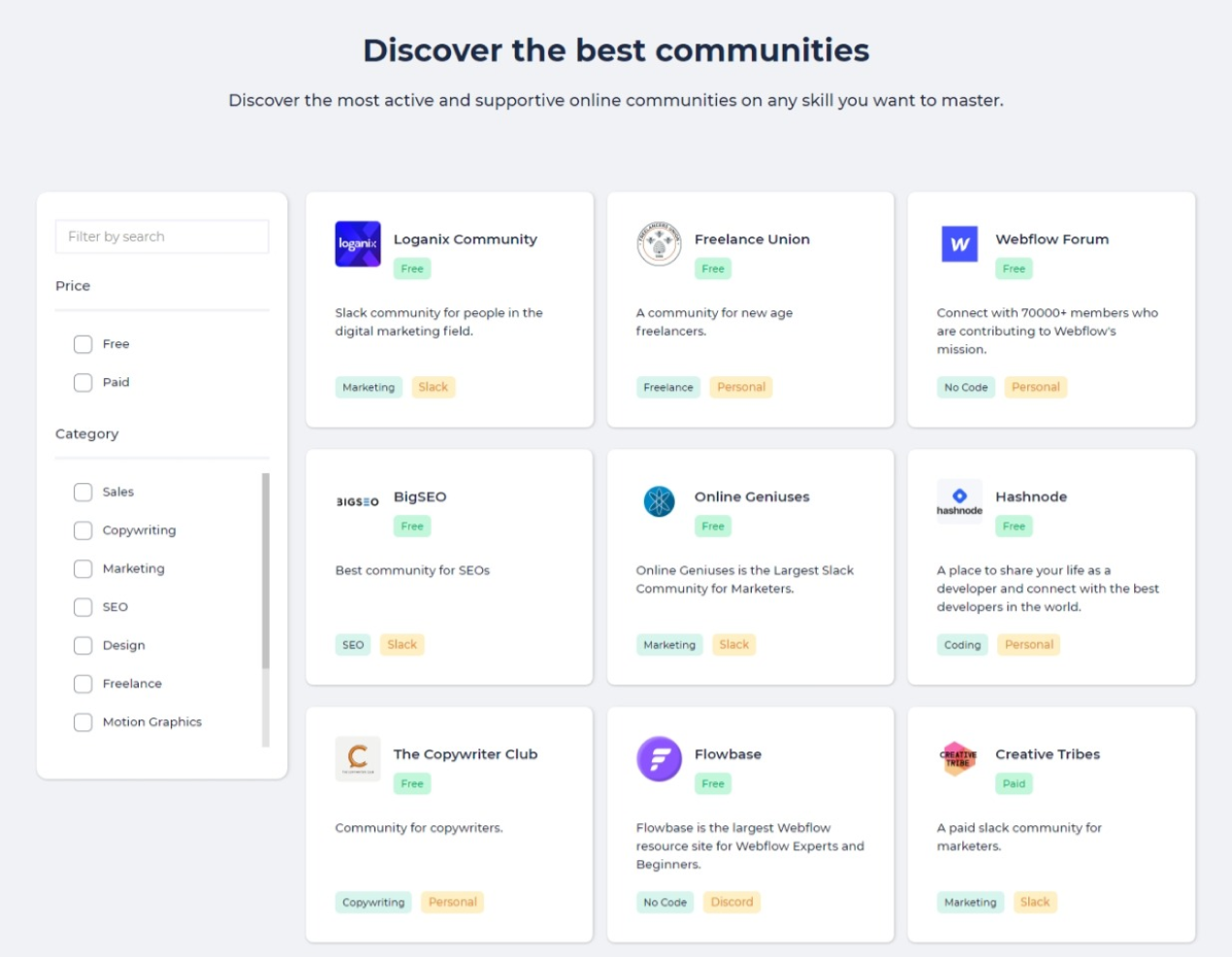Click the Webflow Forum W logo
The height and width of the screenshot is (957, 1232).
tap(959, 243)
